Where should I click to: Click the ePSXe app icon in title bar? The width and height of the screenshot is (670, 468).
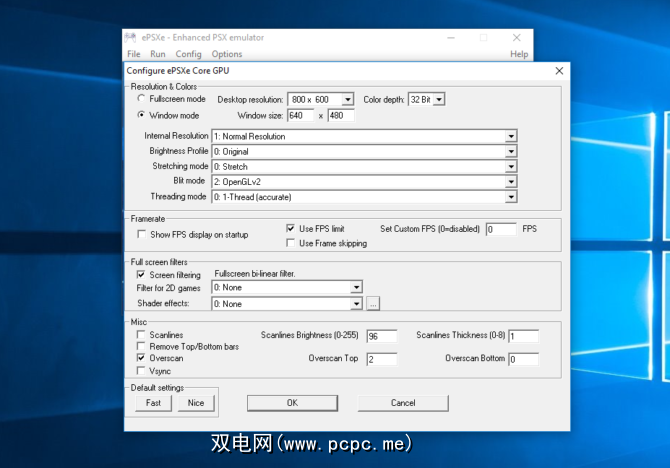click(x=130, y=38)
